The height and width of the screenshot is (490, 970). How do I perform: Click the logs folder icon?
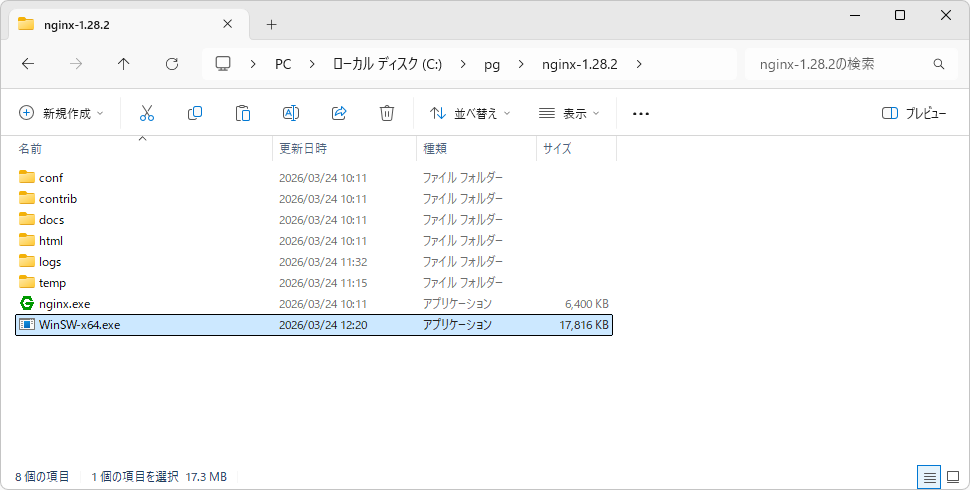point(27,261)
